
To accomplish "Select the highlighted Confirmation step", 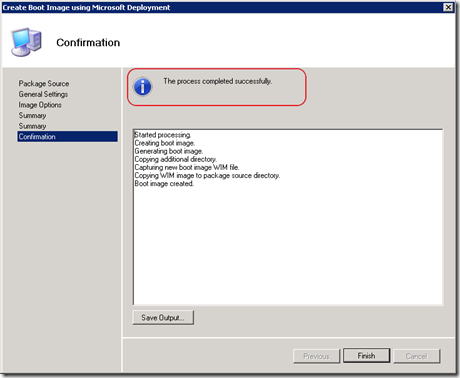I will click(x=67, y=136).
